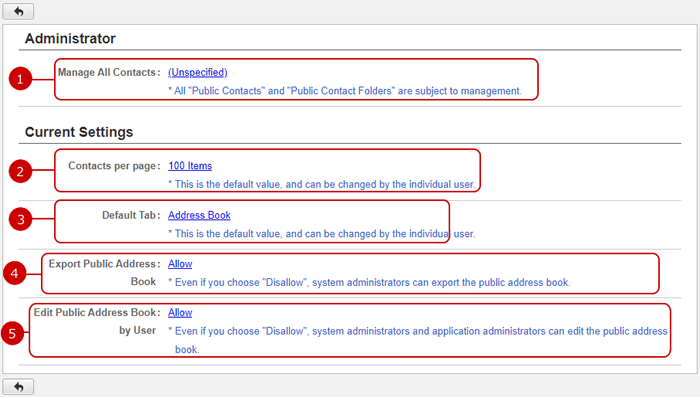Click Allow link for Edit Public Address Book

tap(180, 313)
